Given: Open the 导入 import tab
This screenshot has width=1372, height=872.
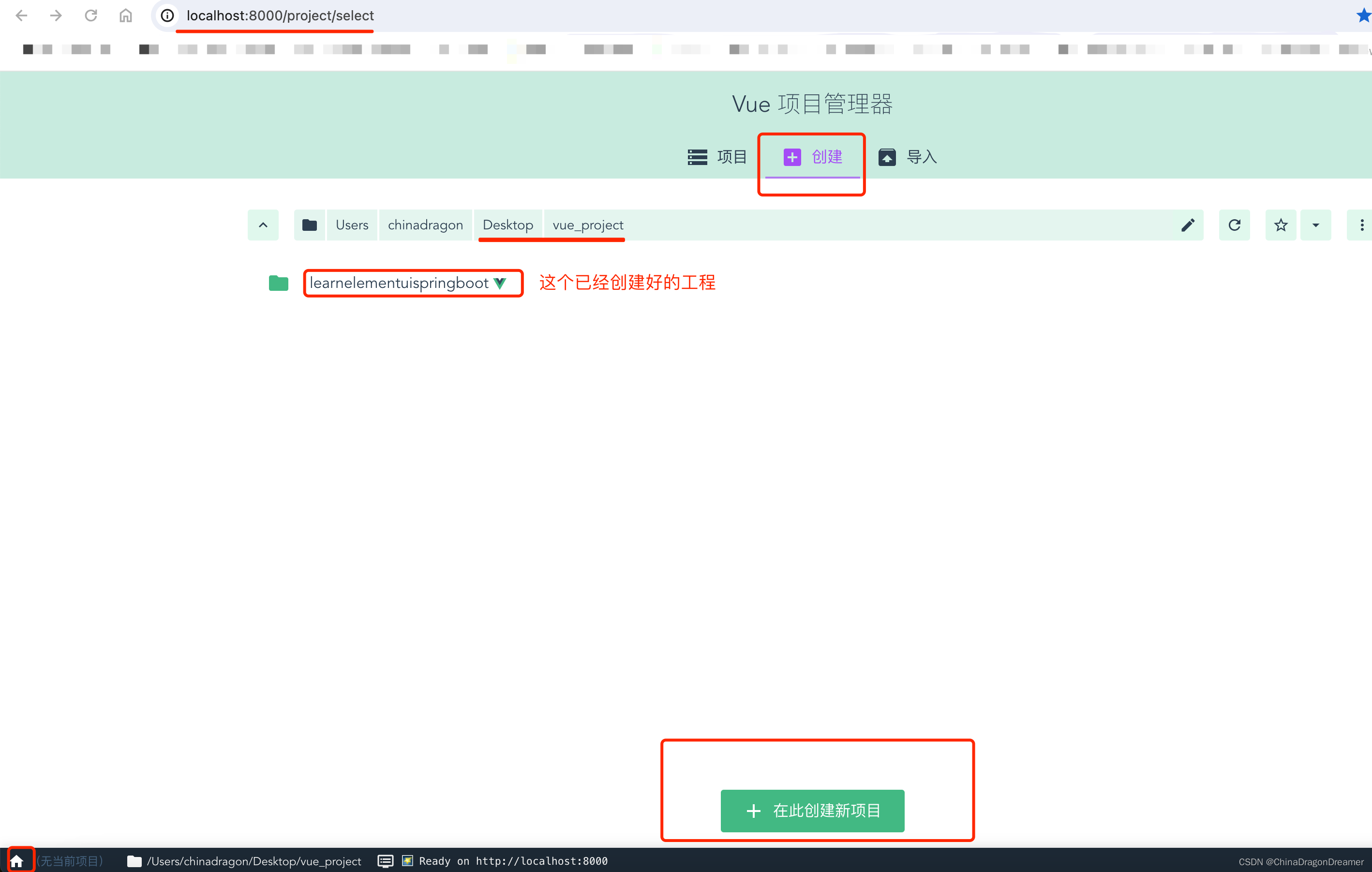Looking at the screenshot, I should [908, 157].
